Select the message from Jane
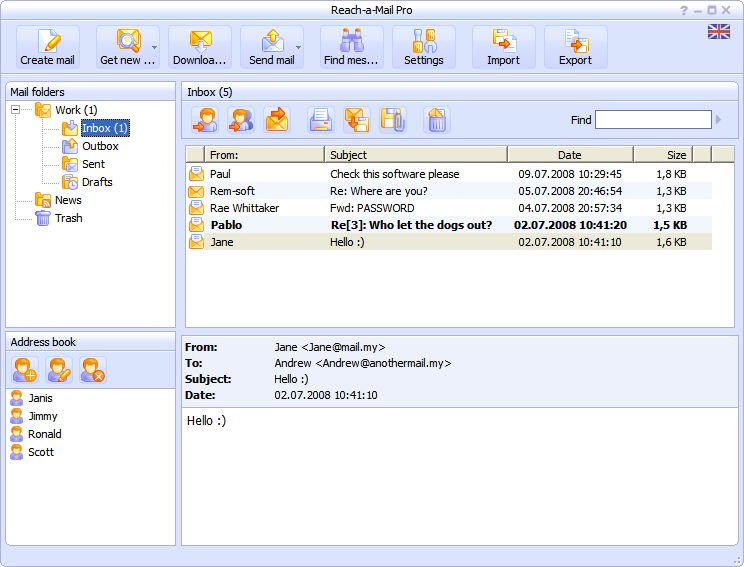Image resolution: width=744 pixels, height=567 pixels. (x=449, y=242)
